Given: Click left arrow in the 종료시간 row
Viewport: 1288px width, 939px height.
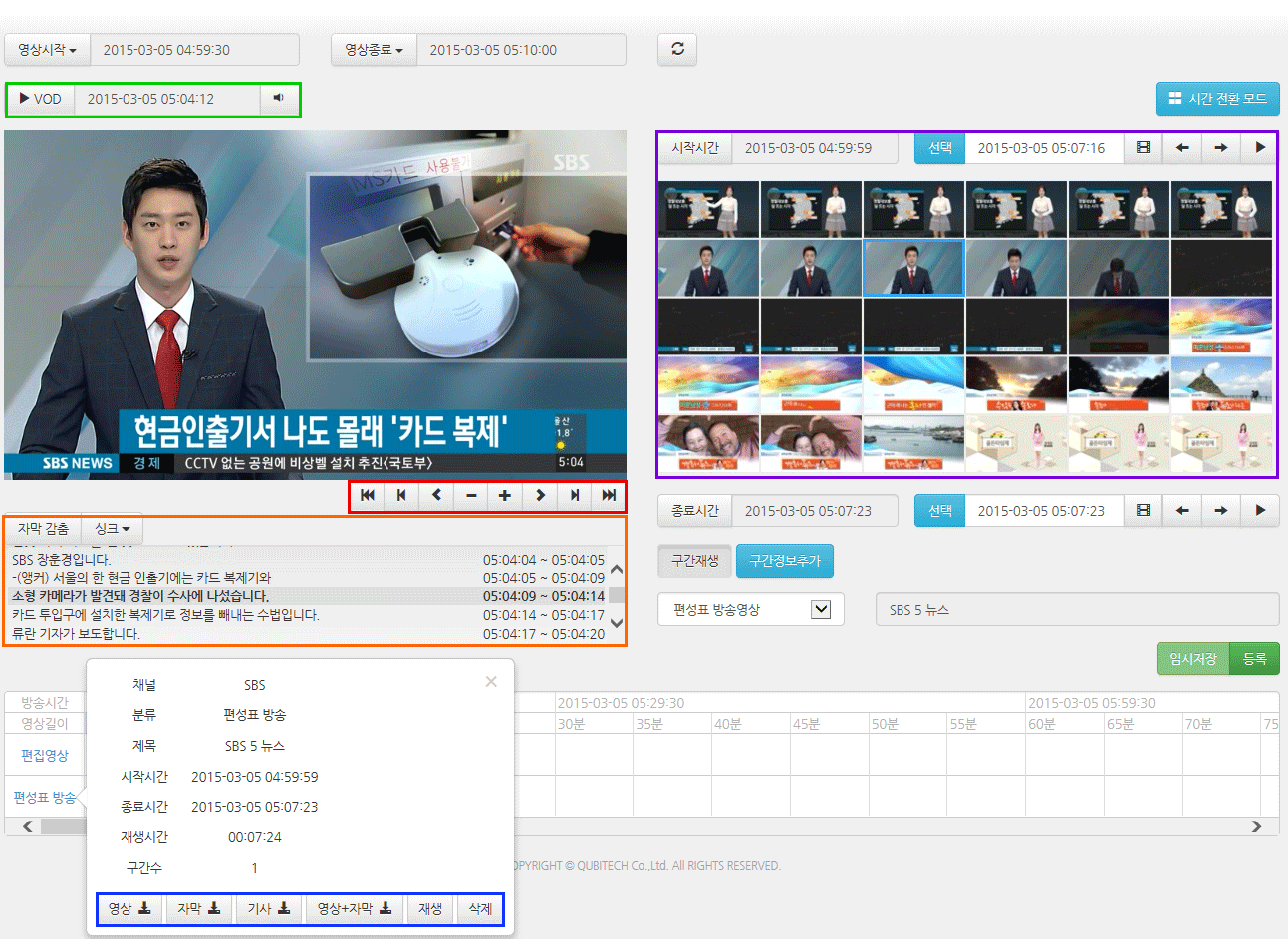Looking at the screenshot, I should (x=1182, y=510).
